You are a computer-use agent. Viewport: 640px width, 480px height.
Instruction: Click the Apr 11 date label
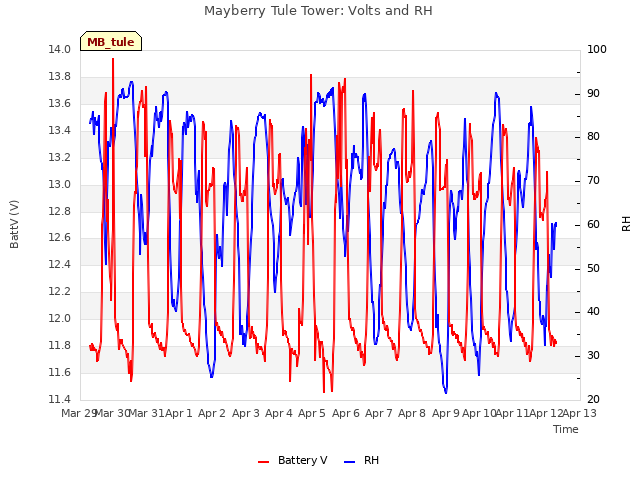(x=513, y=413)
